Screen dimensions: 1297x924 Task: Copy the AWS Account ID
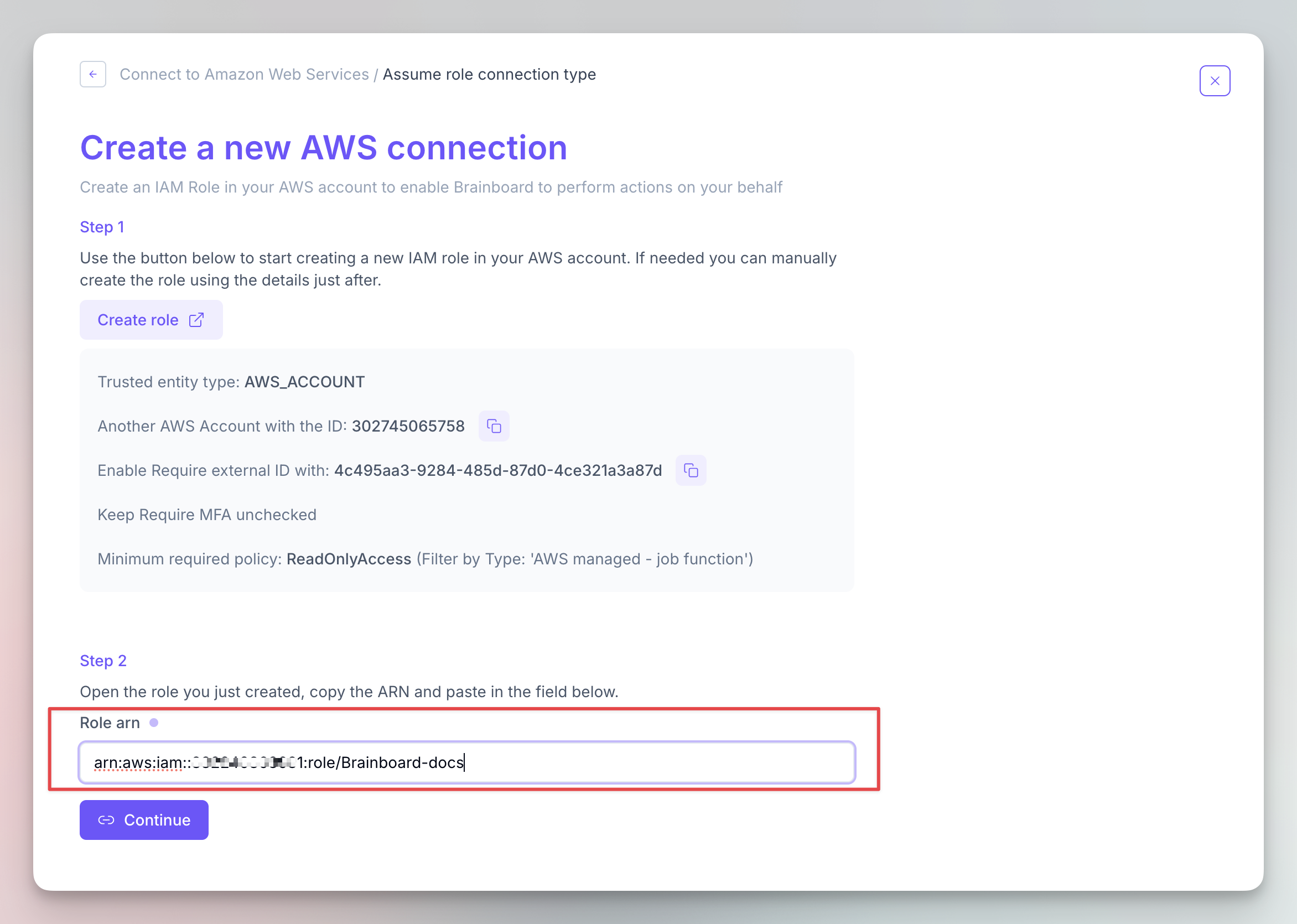494,426
